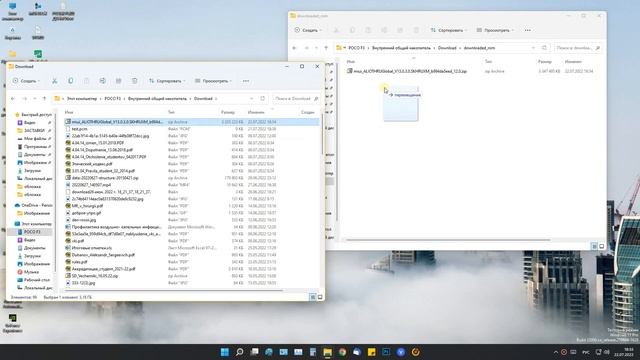
Task: Open the Windows Start menu
Action: point(224,352)
